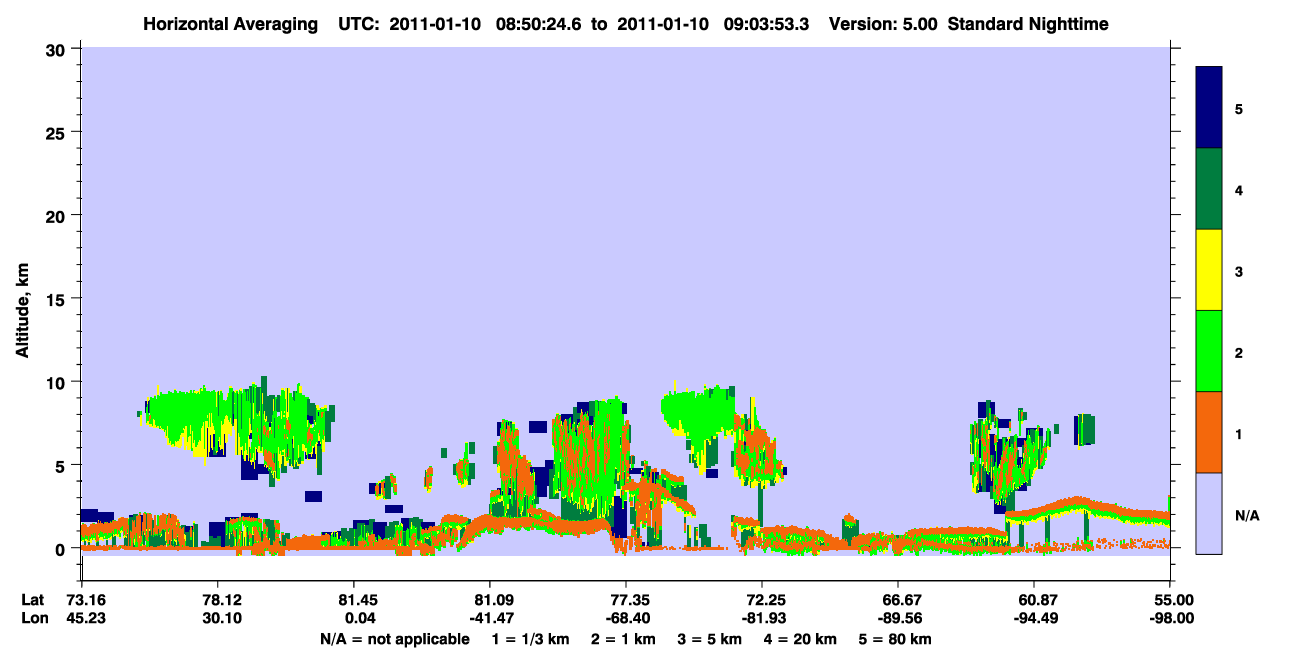Click longitude value -98.00
This screenshot has width=1300, height=667.
tap(1170, 618)
